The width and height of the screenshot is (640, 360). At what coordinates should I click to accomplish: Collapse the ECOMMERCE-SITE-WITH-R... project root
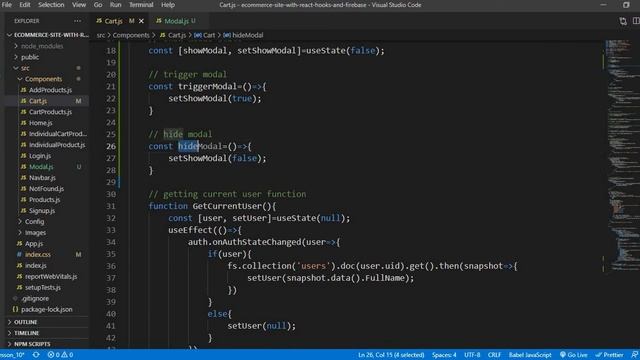pos(48,35)
